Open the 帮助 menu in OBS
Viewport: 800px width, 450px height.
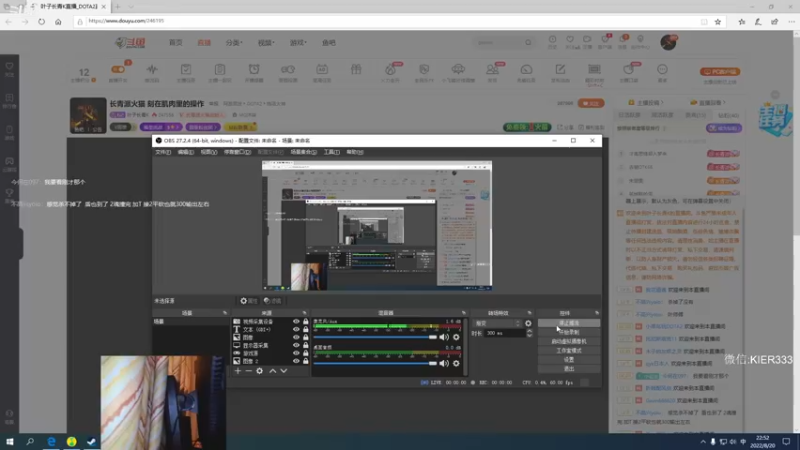point(355,152)
